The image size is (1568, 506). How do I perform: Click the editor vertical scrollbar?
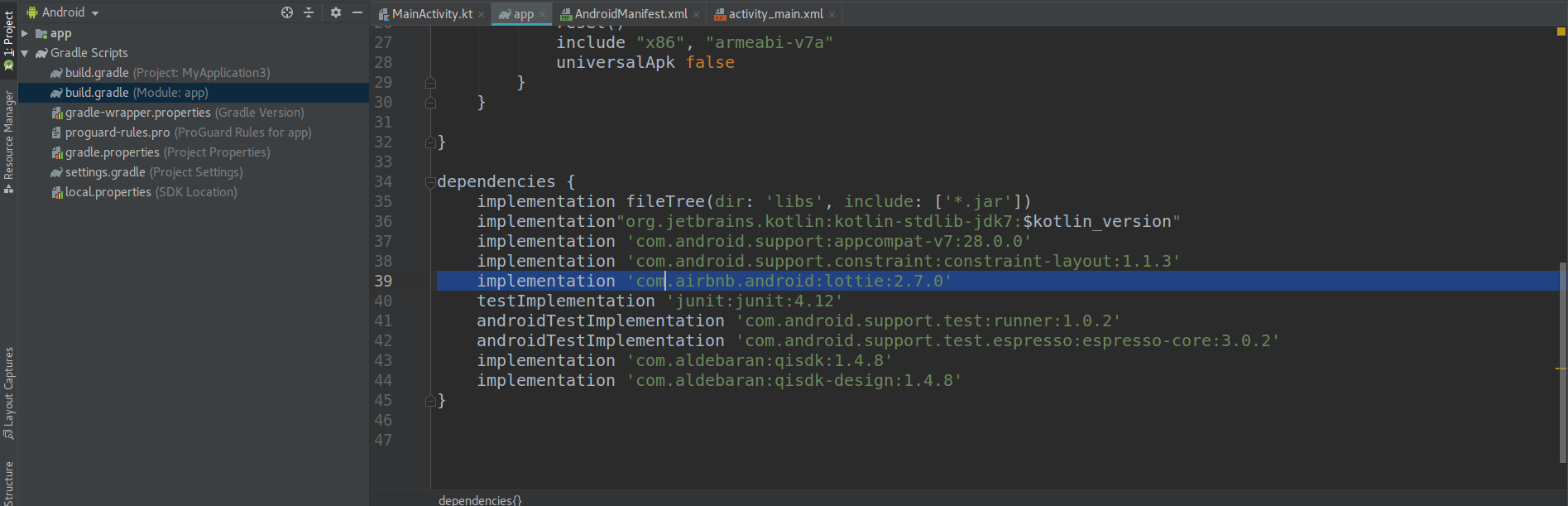pos(1562,363)
